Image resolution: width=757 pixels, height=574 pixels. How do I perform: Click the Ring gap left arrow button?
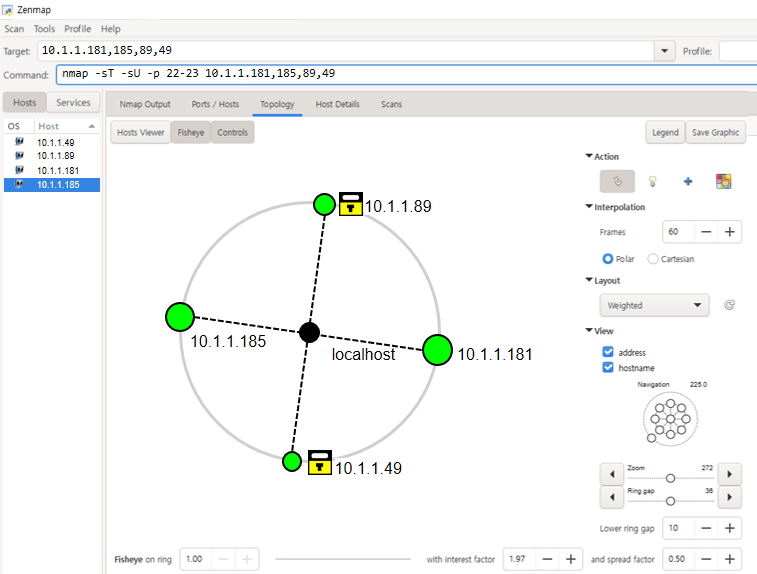(612, 497)
